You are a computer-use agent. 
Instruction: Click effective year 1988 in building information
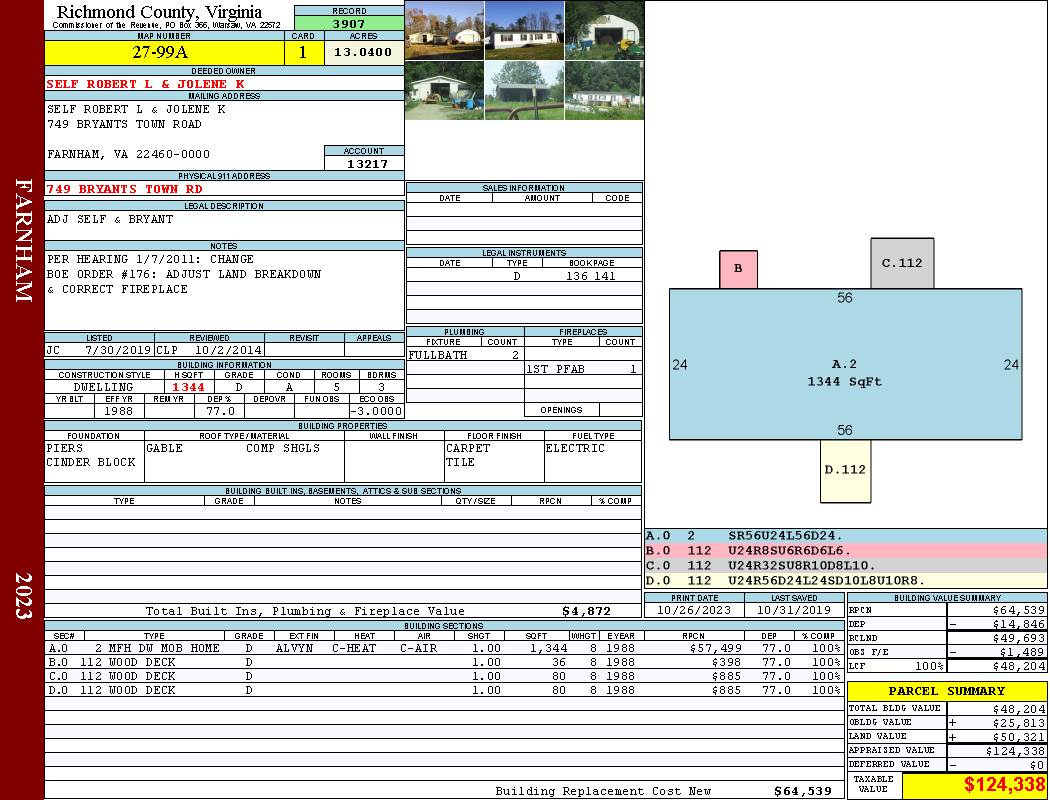(119, 411)
